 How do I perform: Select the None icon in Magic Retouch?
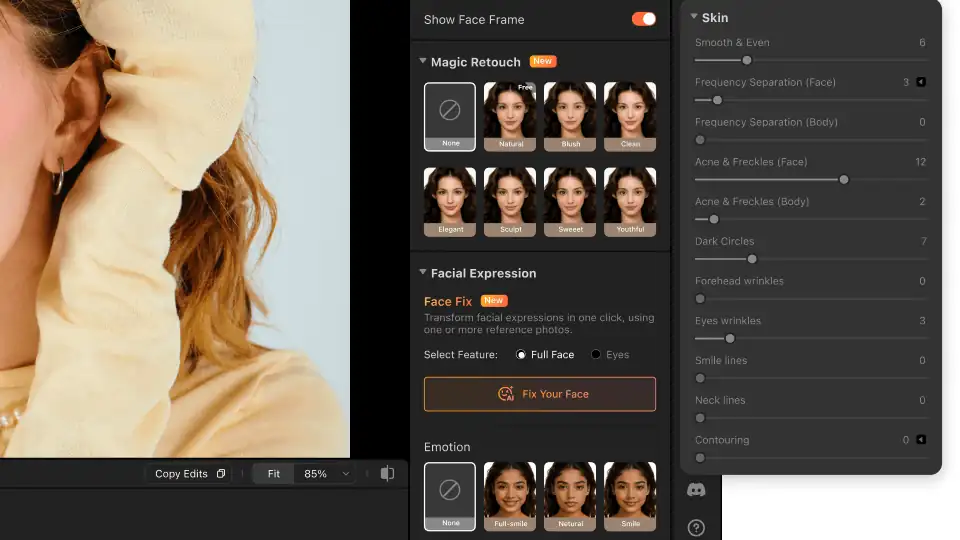coord(449,110)
